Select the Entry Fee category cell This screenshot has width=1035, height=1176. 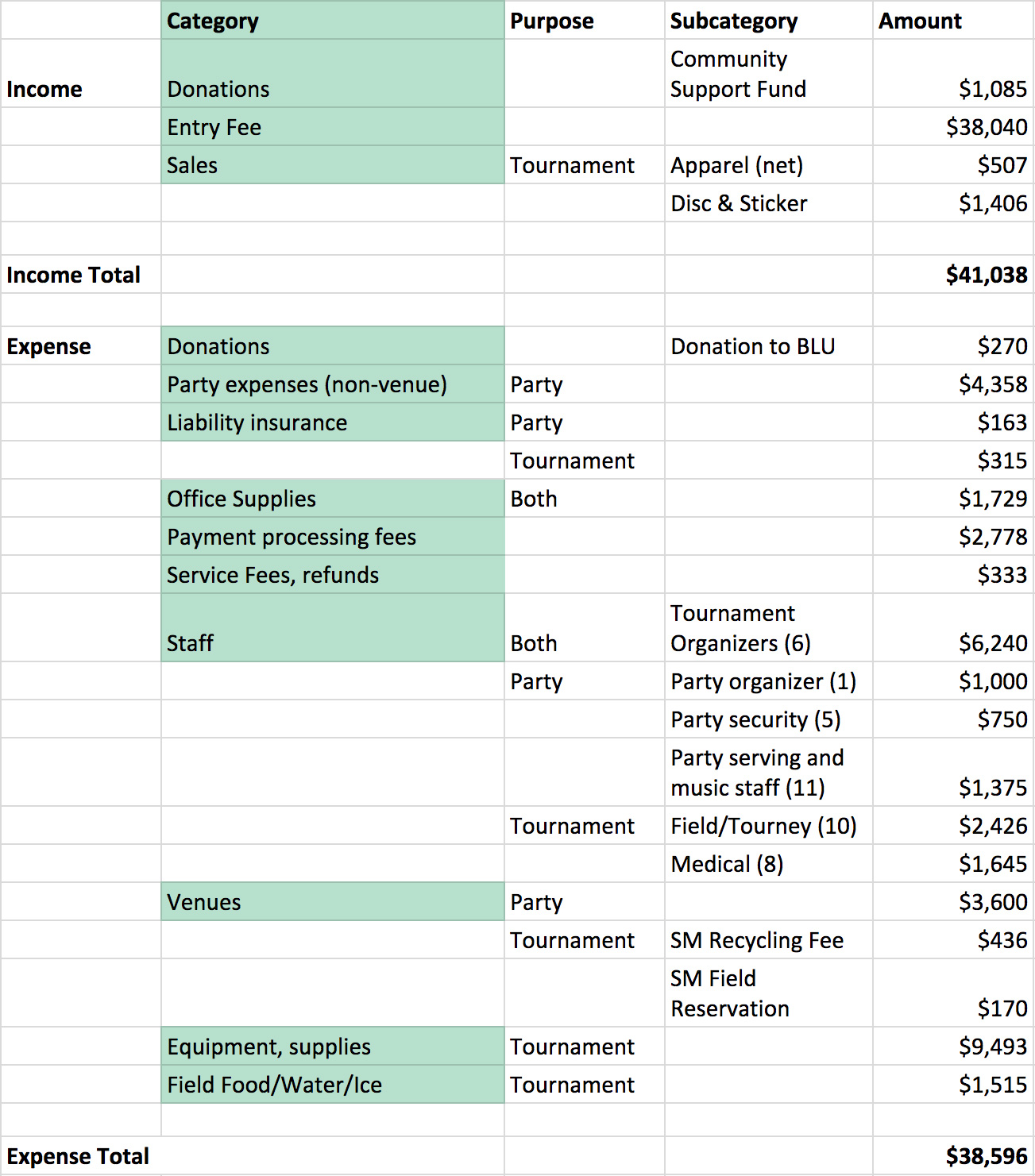[332, 127]
